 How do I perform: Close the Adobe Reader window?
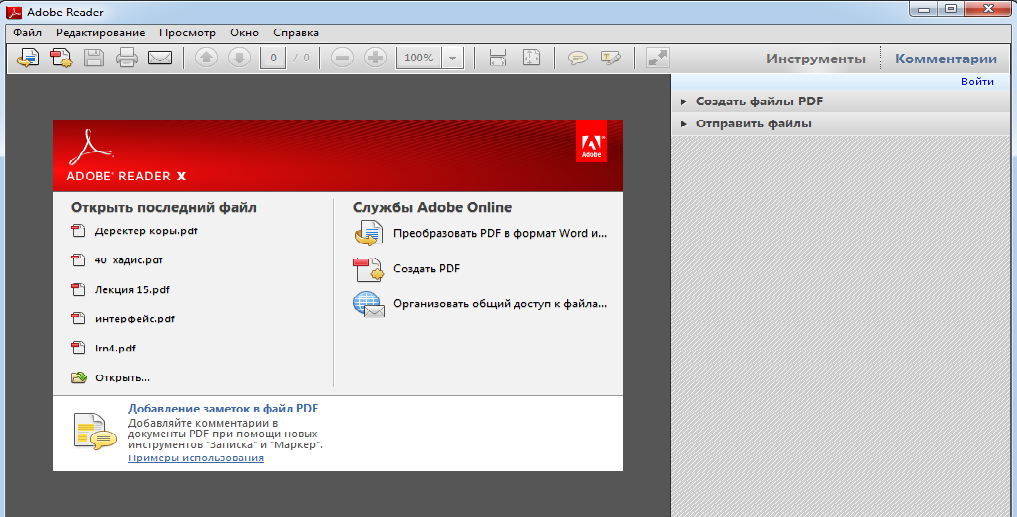click(x=988, y=9)
